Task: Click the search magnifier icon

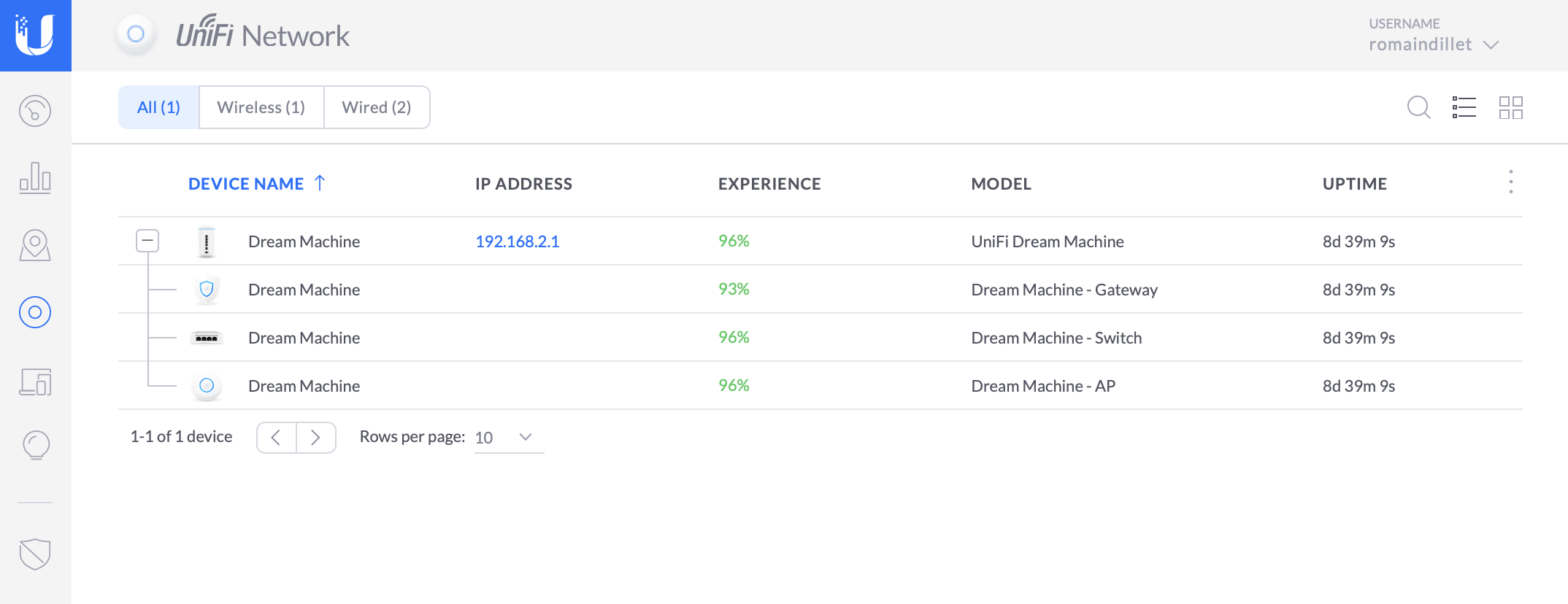Action: click(1418, 107)
